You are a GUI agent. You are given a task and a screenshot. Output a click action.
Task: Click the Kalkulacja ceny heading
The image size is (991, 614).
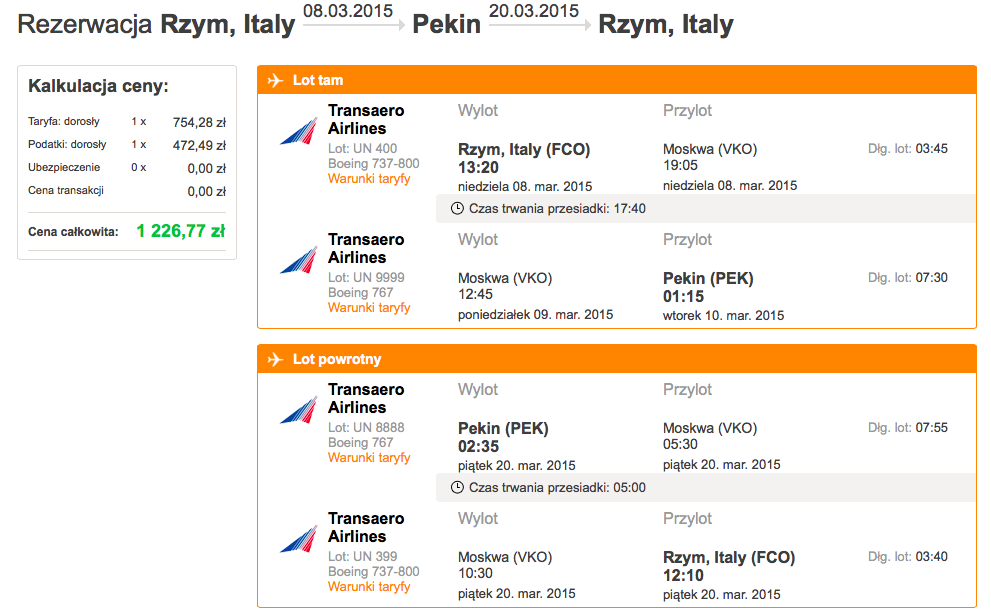coord(99,86)
